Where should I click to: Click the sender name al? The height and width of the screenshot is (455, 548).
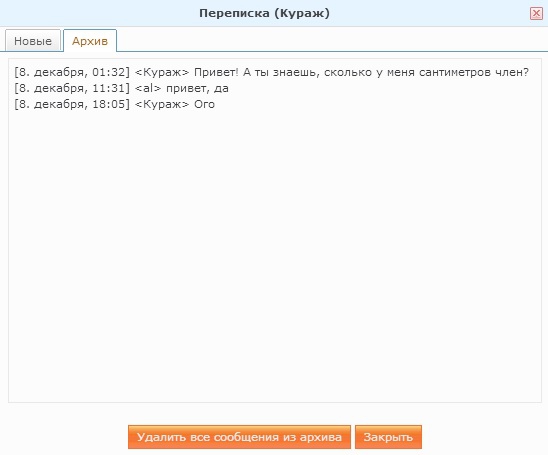click(148, 88)
